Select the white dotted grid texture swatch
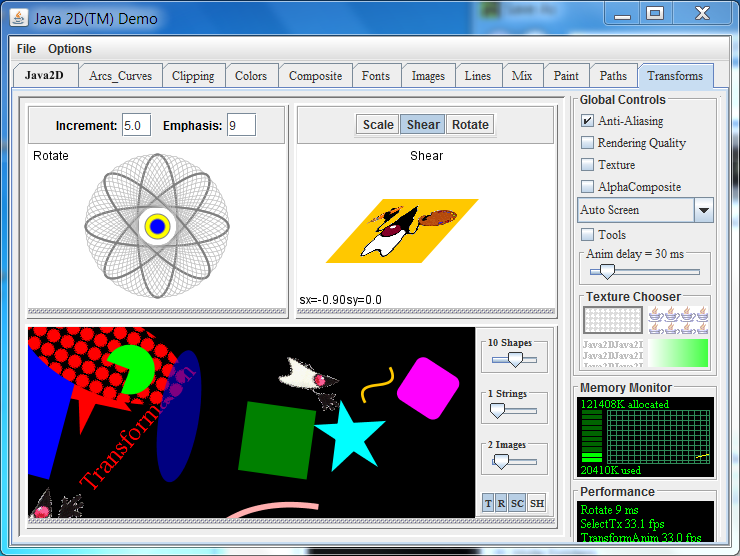This screenshot has width=740, height=556. point(613,320)
